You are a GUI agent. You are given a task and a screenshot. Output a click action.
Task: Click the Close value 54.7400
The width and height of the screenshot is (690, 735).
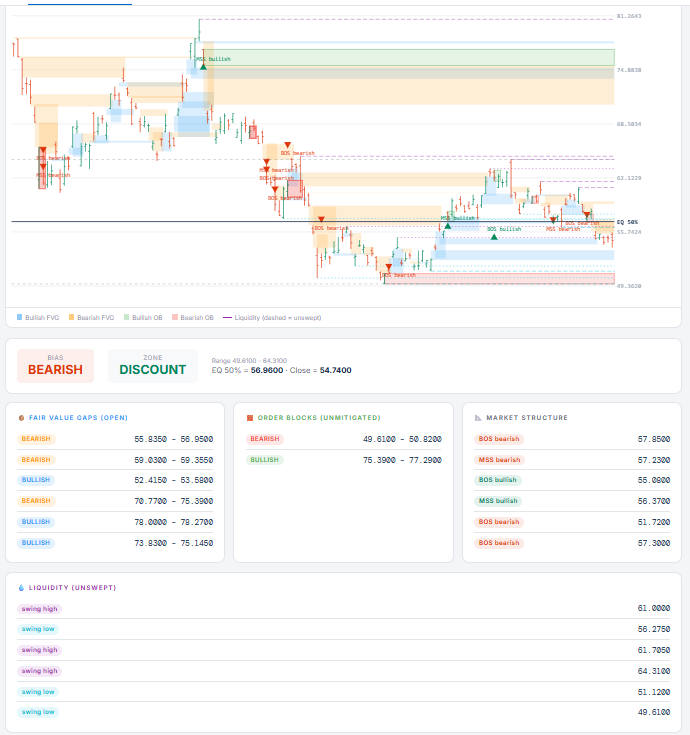(x=335, y=370)
